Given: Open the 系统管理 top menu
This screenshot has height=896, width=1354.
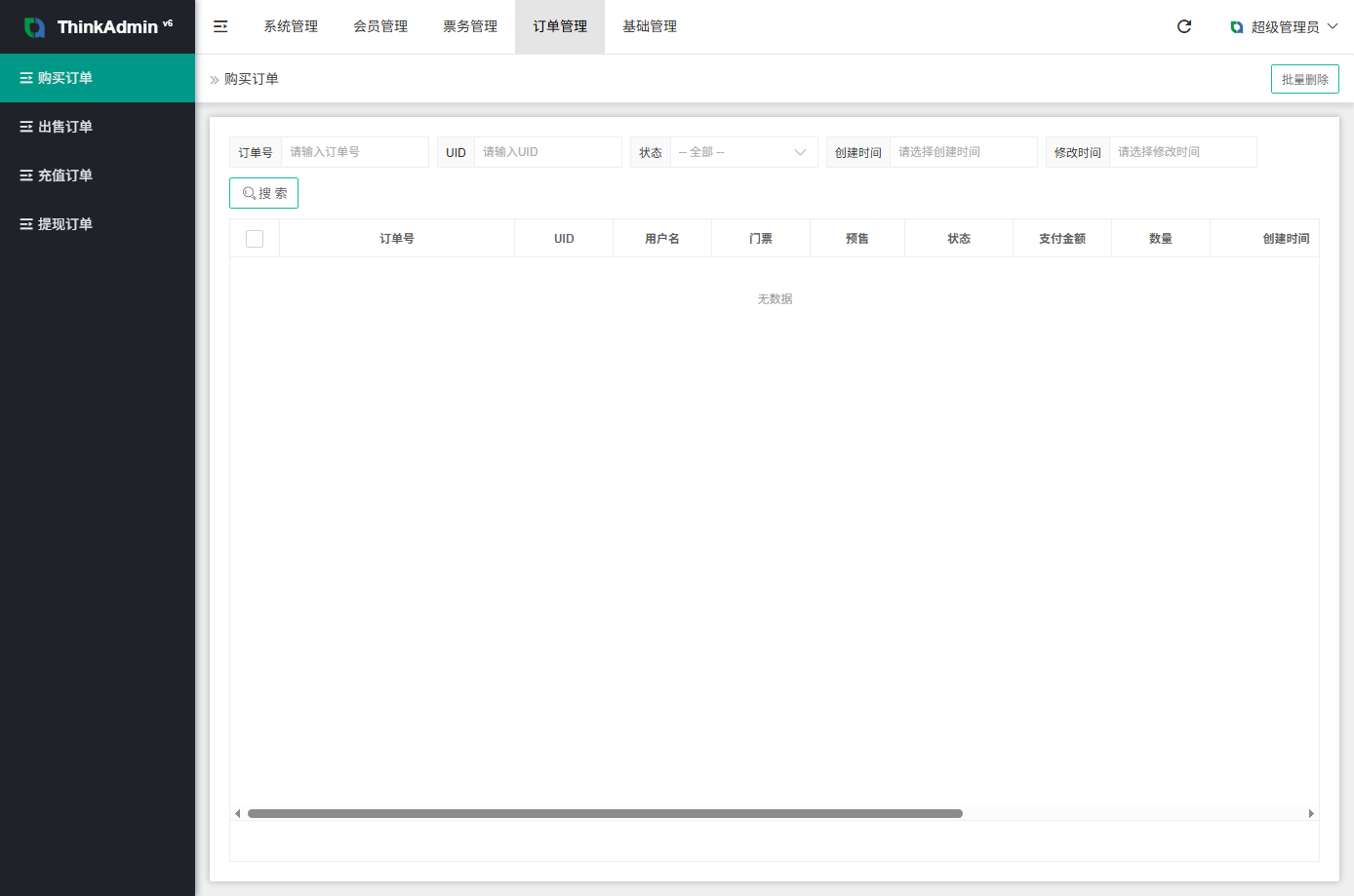Looking at the screenshot, I should coord(291,26).
